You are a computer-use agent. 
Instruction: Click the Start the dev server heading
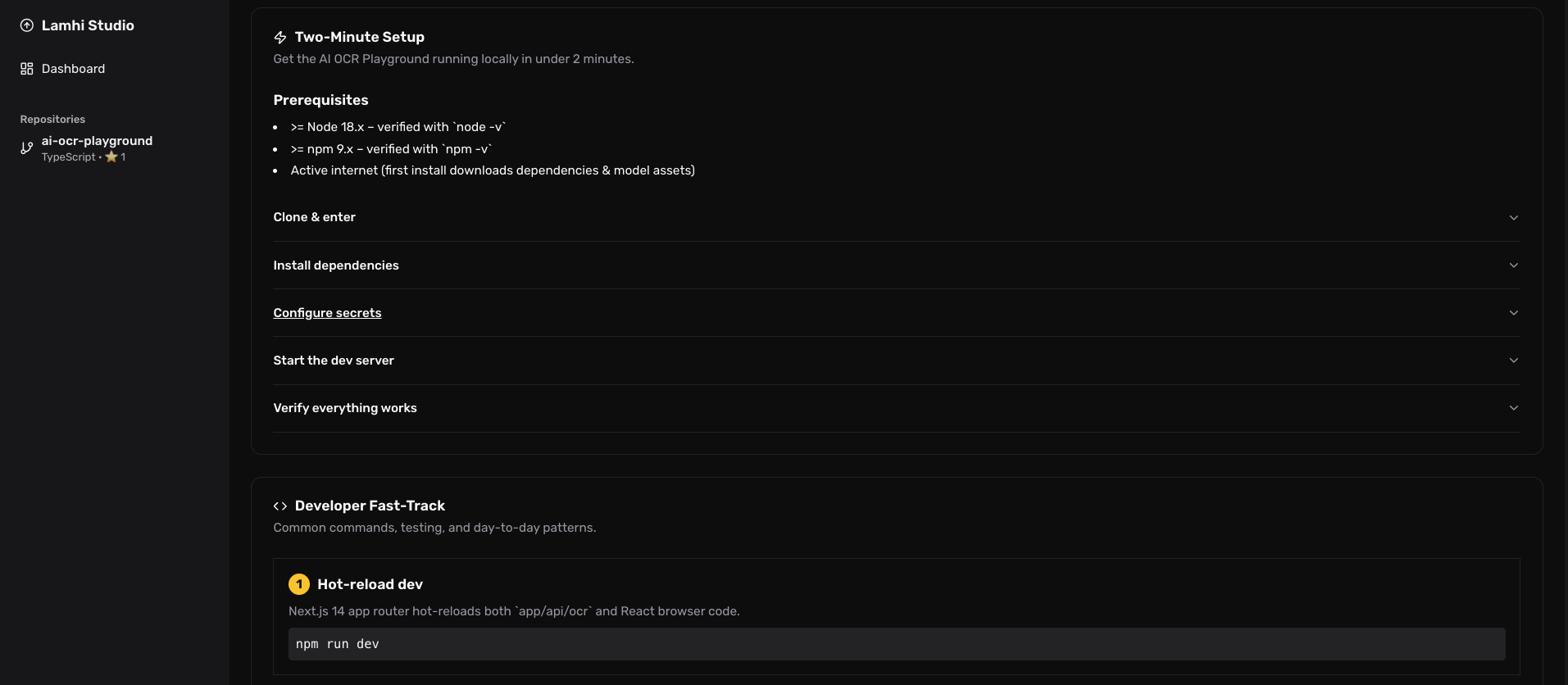333,360
